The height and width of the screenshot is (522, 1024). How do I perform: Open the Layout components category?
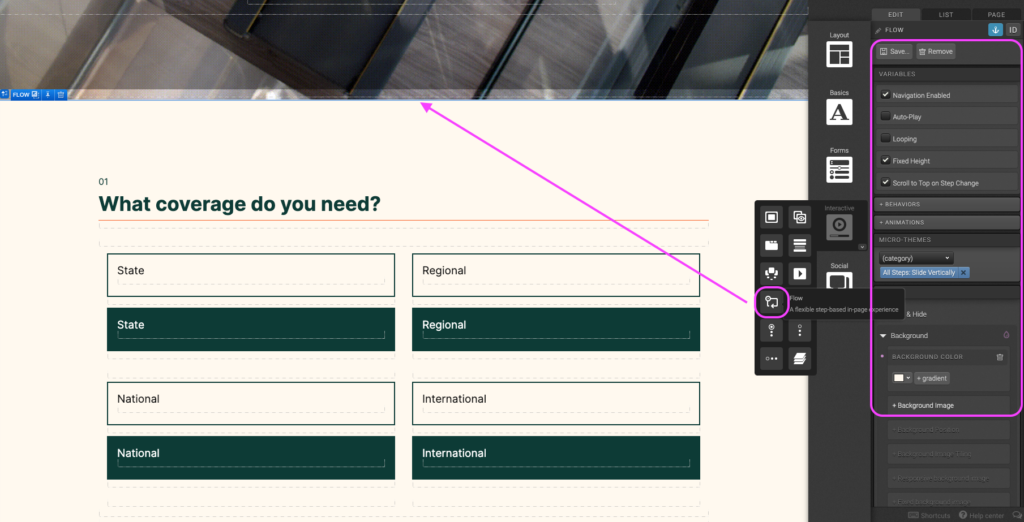(839, 50)
